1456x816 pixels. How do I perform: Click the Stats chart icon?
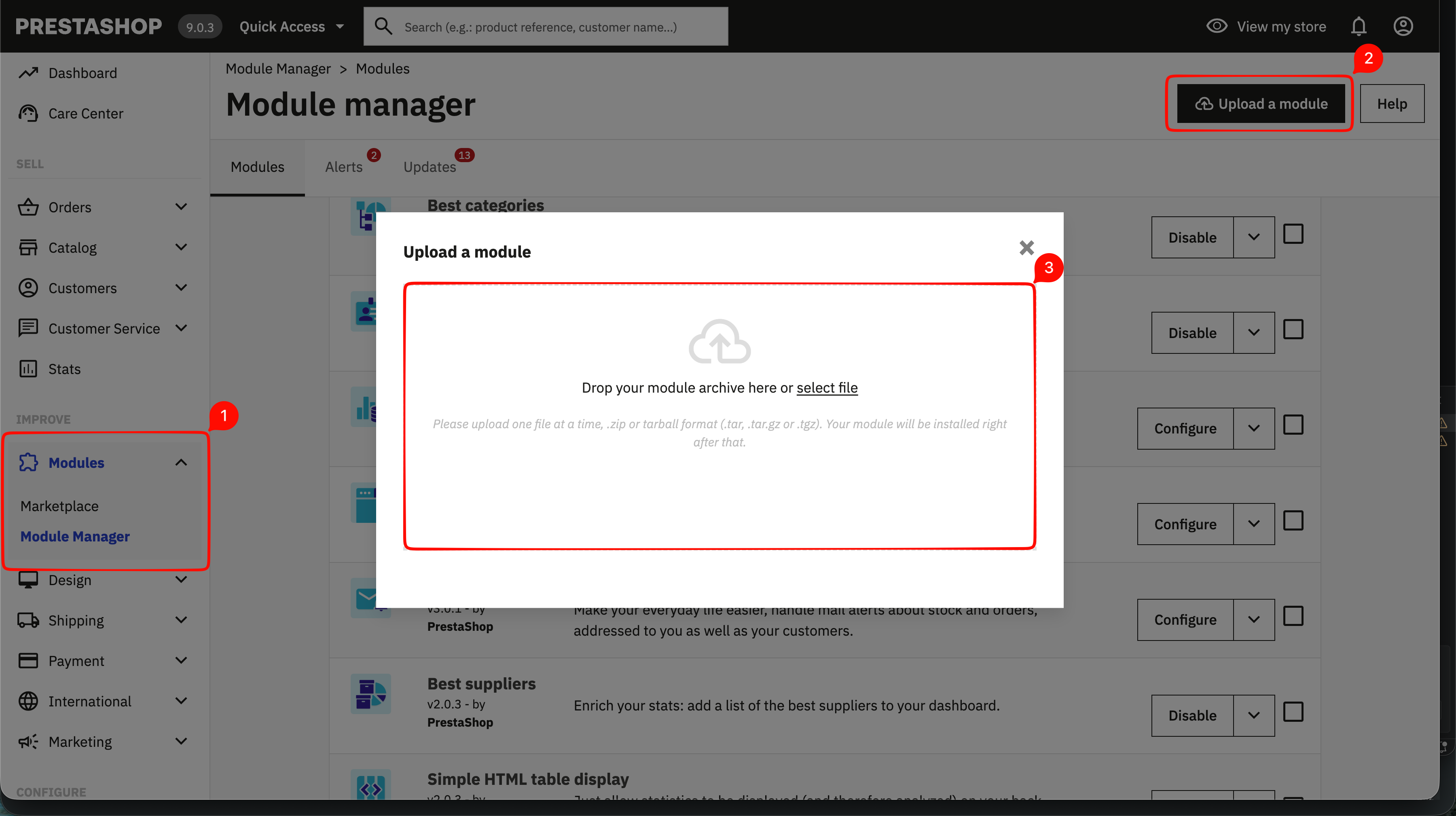(28, 369)
